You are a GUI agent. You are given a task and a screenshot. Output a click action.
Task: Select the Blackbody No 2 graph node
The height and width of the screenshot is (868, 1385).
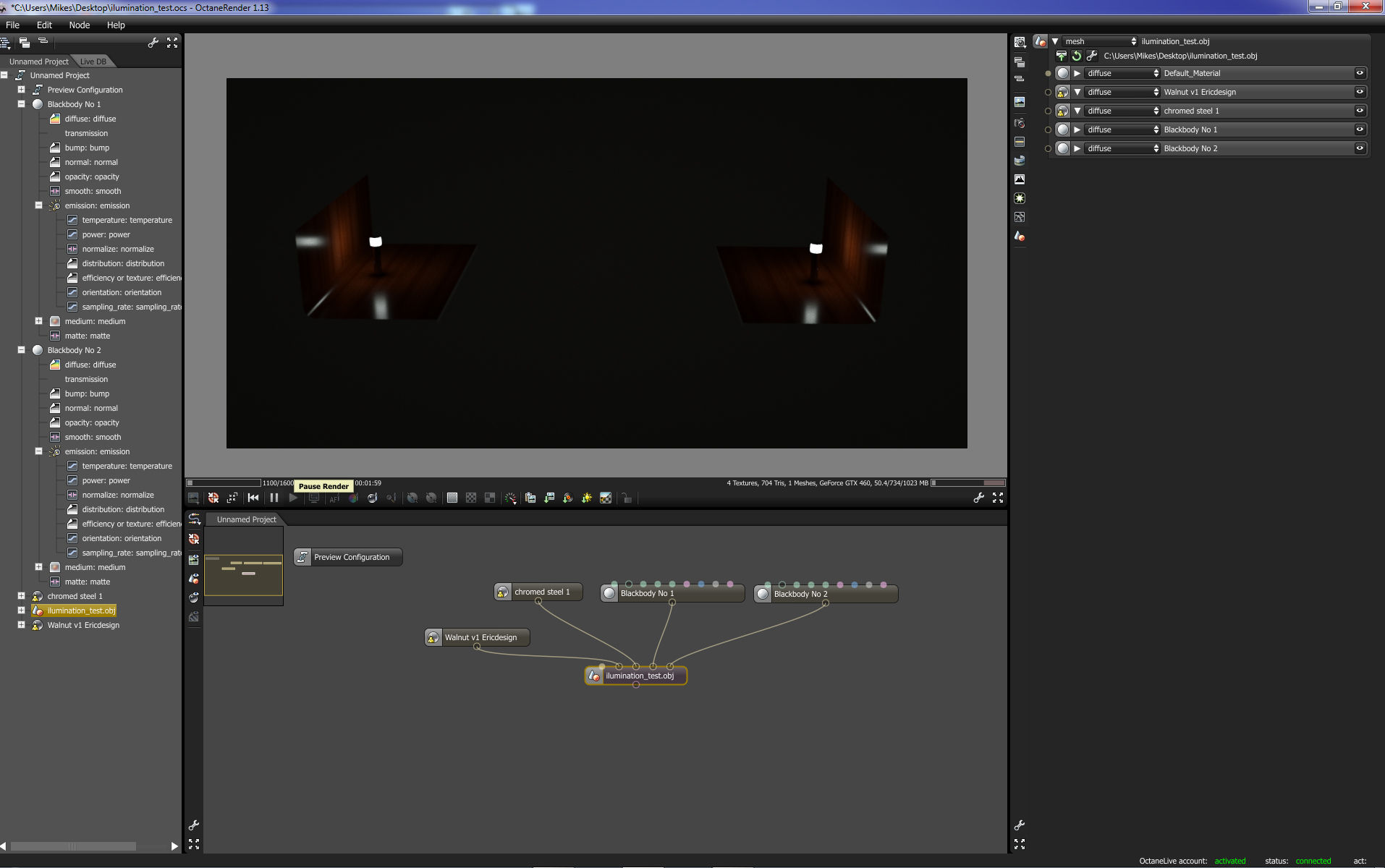point(826,593)
